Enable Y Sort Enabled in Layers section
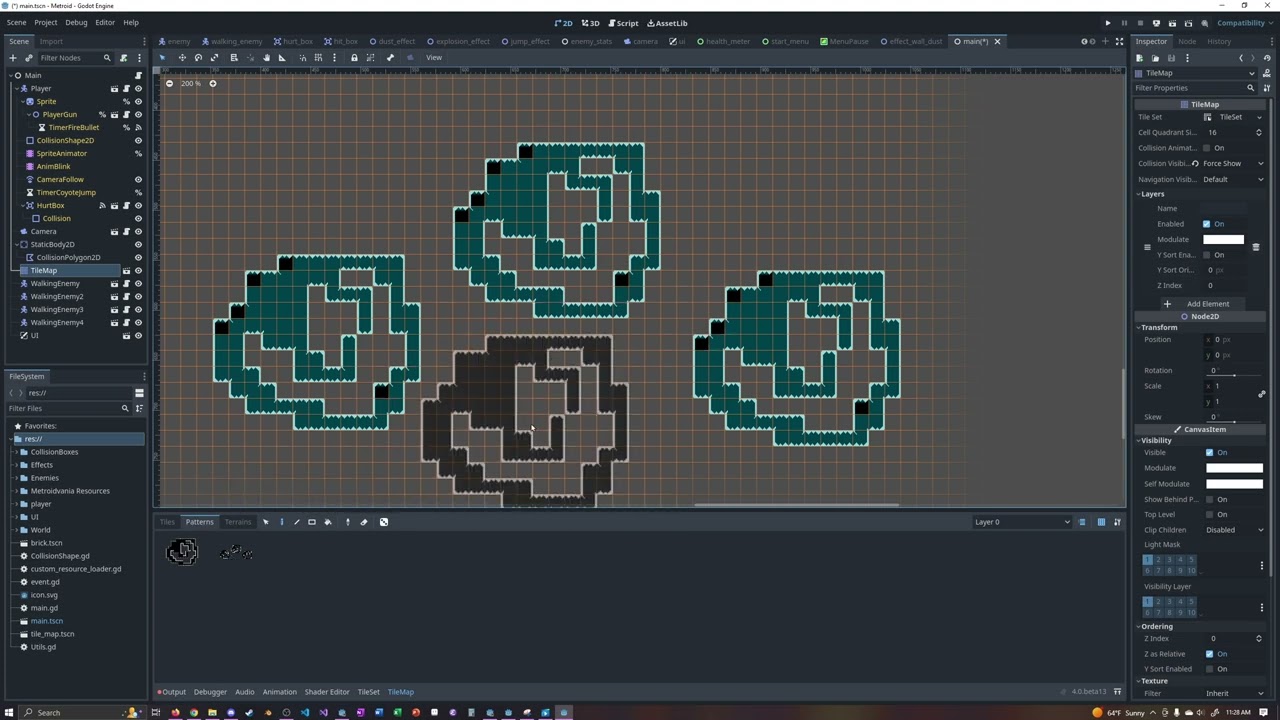This screenshot has height=720, width=1280. point(1207,255)
